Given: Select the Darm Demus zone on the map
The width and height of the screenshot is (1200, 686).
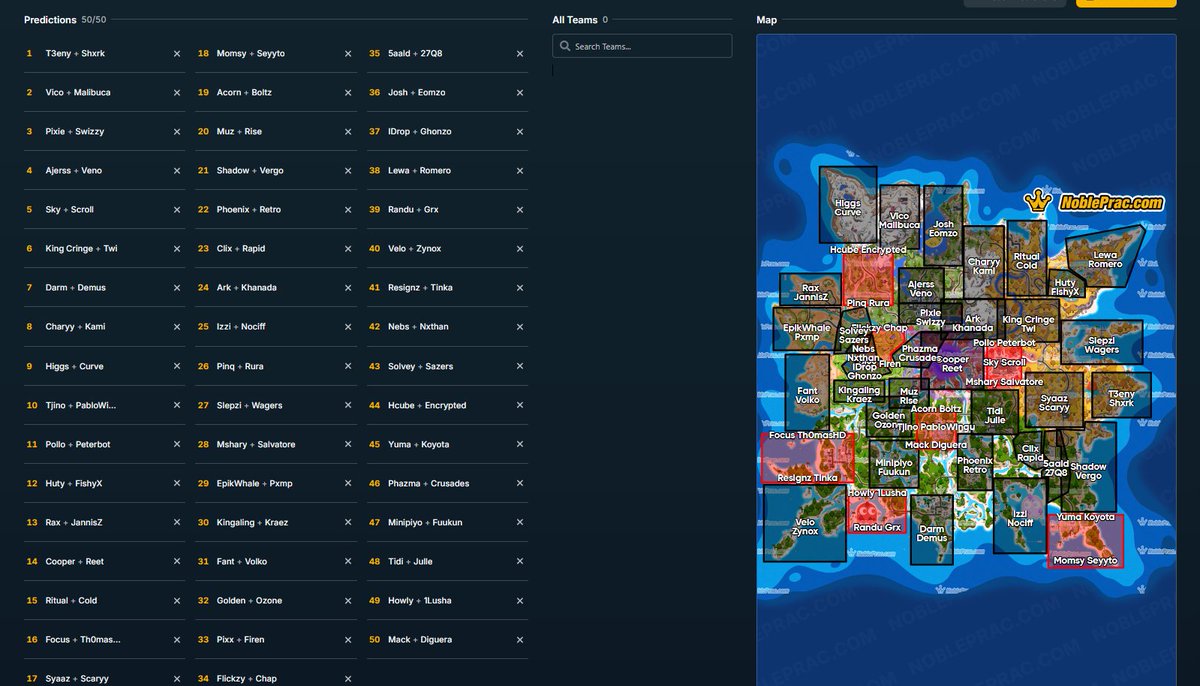Looking at the screenshot, I should pyautogui.click(x=931, y=530).
